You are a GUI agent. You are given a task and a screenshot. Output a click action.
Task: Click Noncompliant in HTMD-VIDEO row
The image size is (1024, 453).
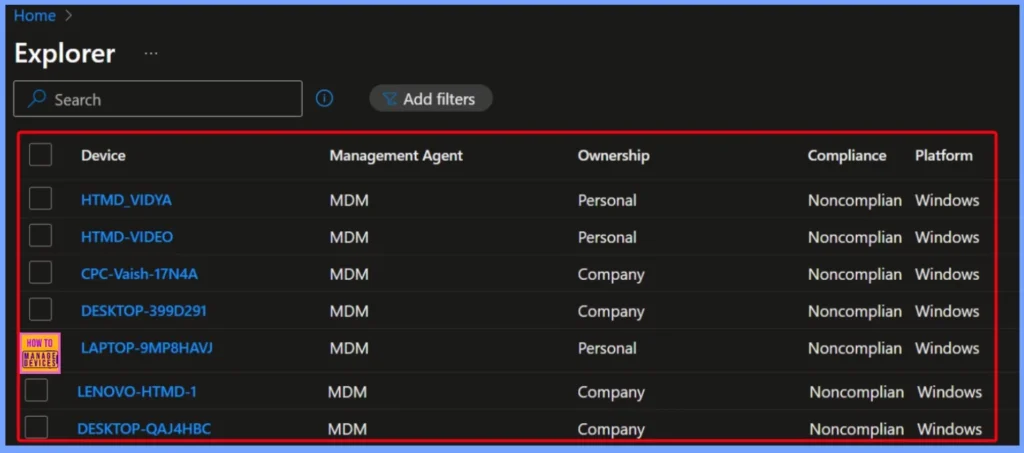tap(855, 238)
